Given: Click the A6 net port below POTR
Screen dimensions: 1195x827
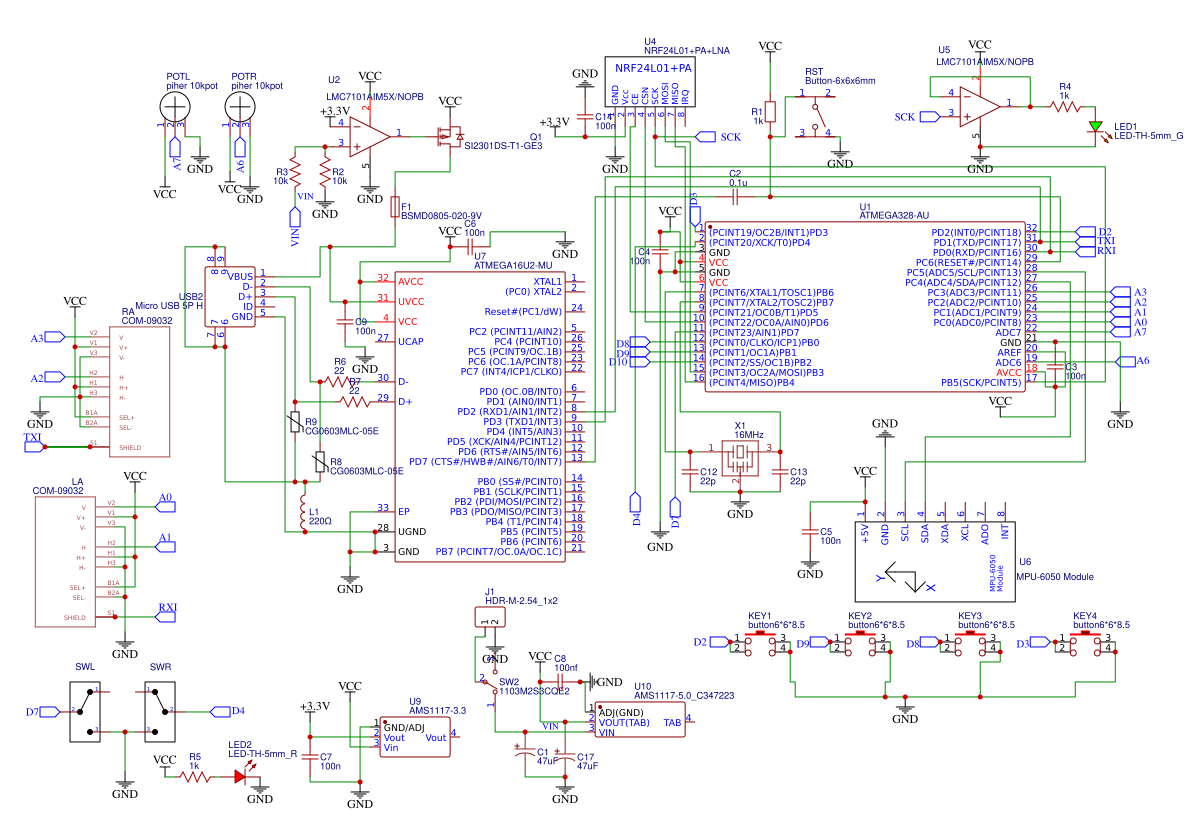Looking at the screenshot, I should coord(240,146).
